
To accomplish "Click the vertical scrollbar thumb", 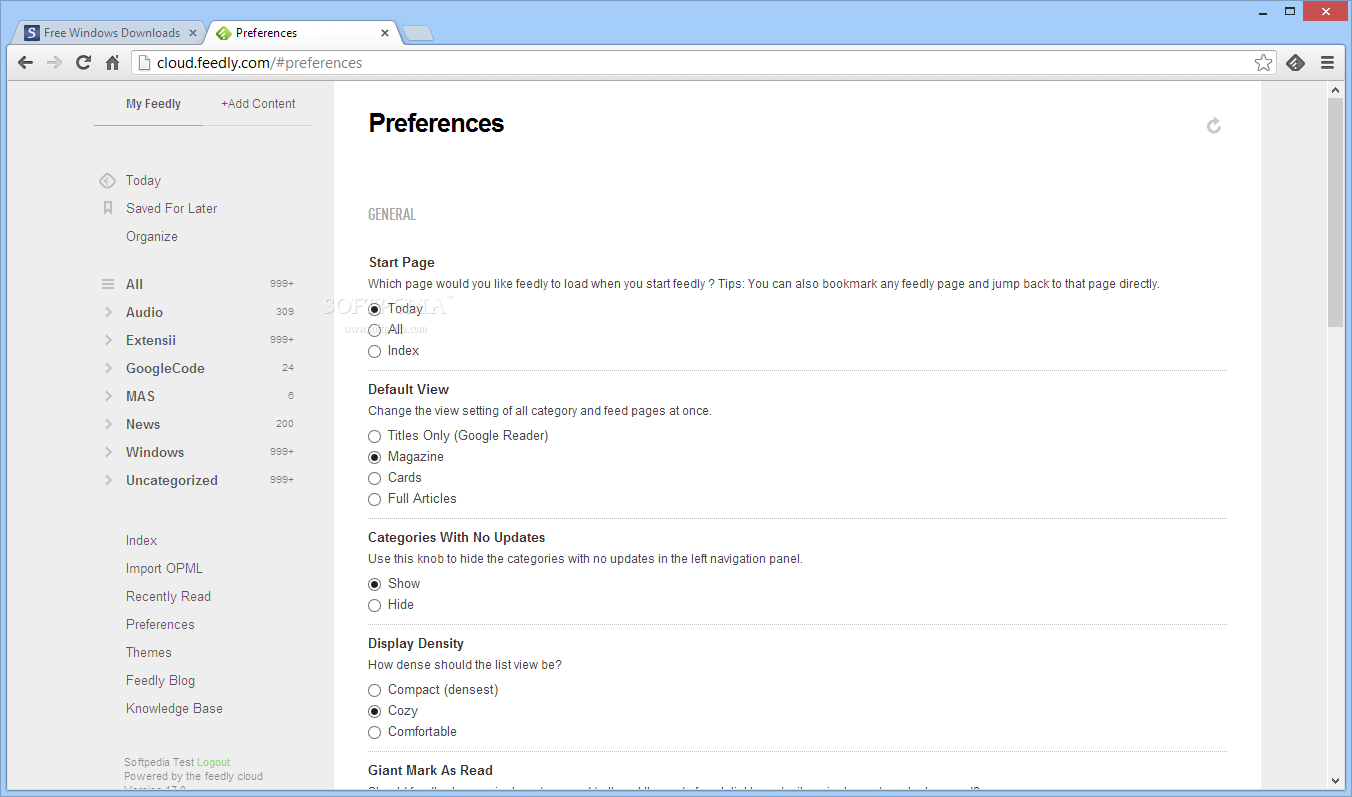I will click(x=1335, y=212).
